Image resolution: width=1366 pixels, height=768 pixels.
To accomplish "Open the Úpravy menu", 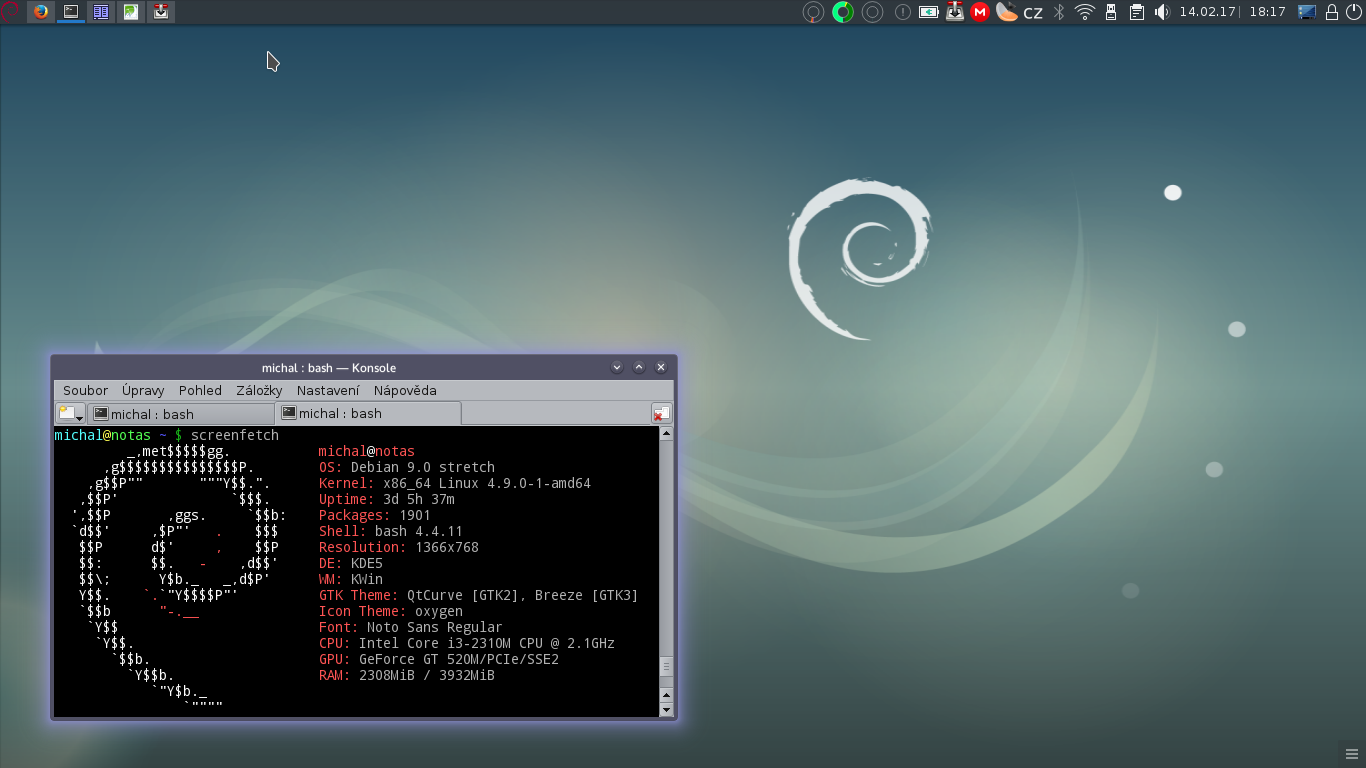I will pyautogui.click(x=143, y=390).
